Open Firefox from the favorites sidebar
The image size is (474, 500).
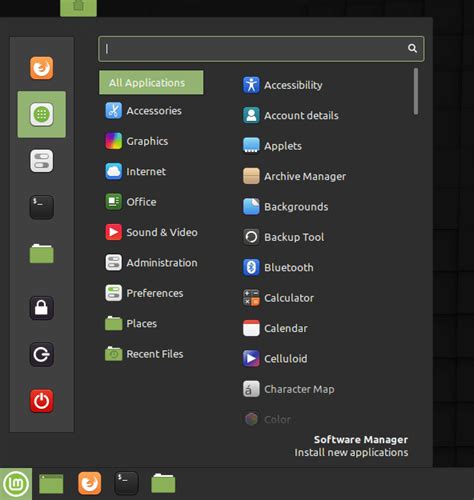pos(41,68)
